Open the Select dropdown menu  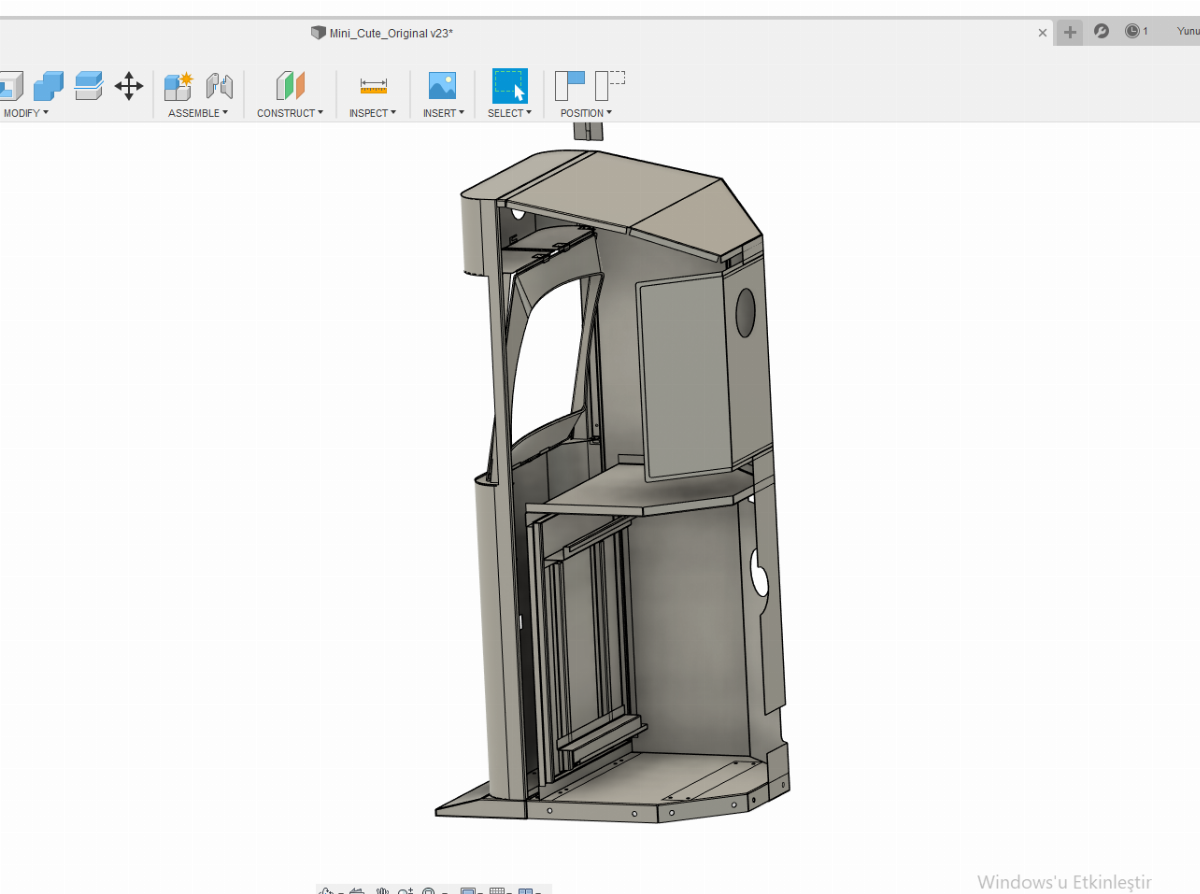[x=509, y=113]
